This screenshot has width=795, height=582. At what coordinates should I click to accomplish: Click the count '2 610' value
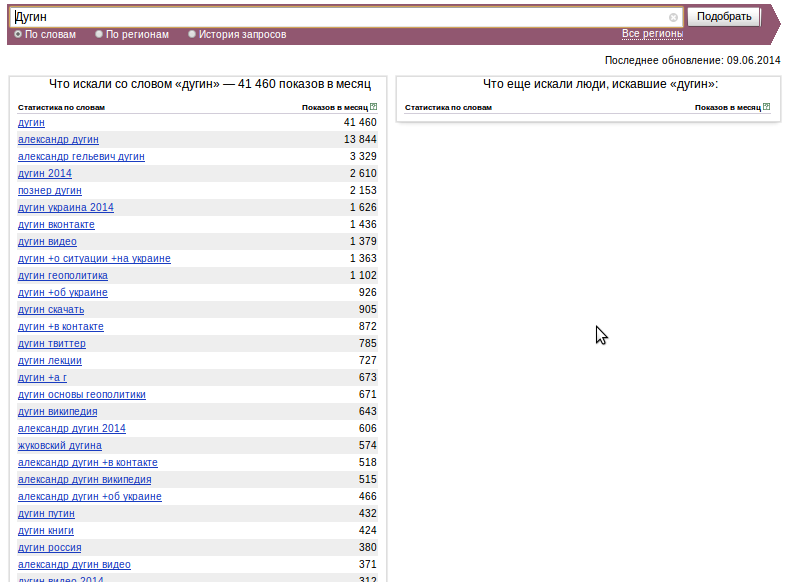pyautogui.click(x=363, y=173)
